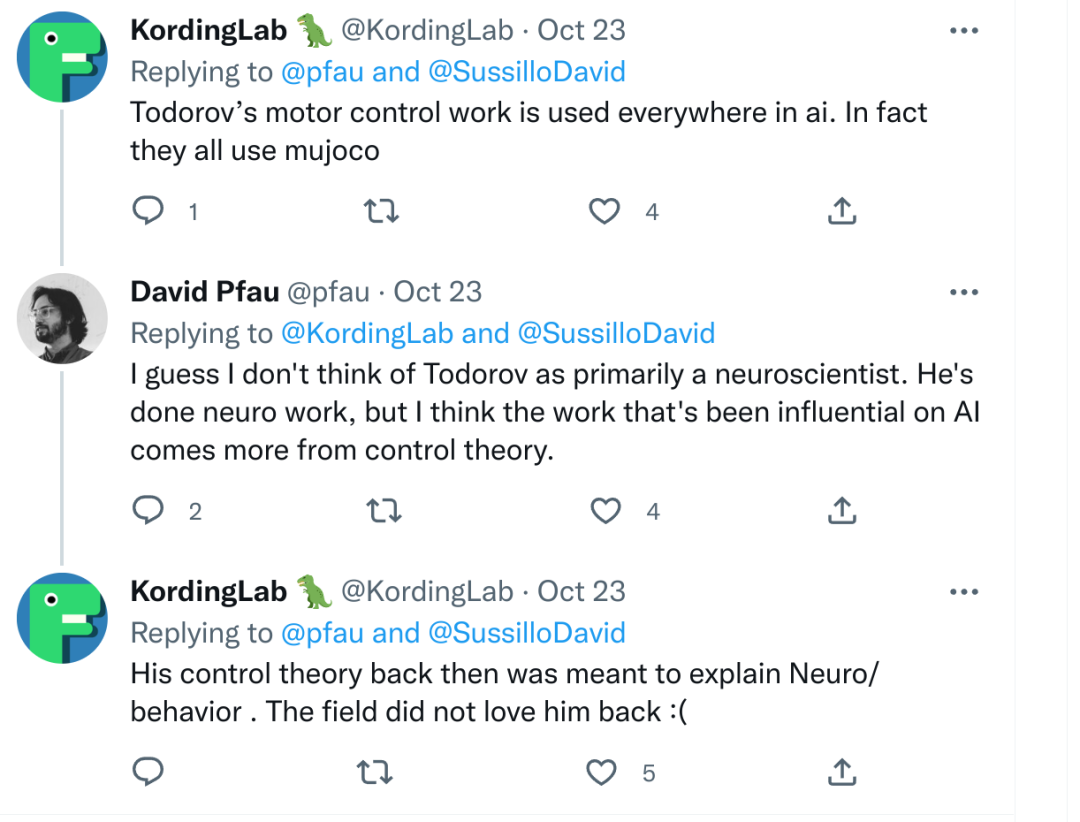
Task: Retweet the first KordingLab tweet
Action: tap(378, 211)
